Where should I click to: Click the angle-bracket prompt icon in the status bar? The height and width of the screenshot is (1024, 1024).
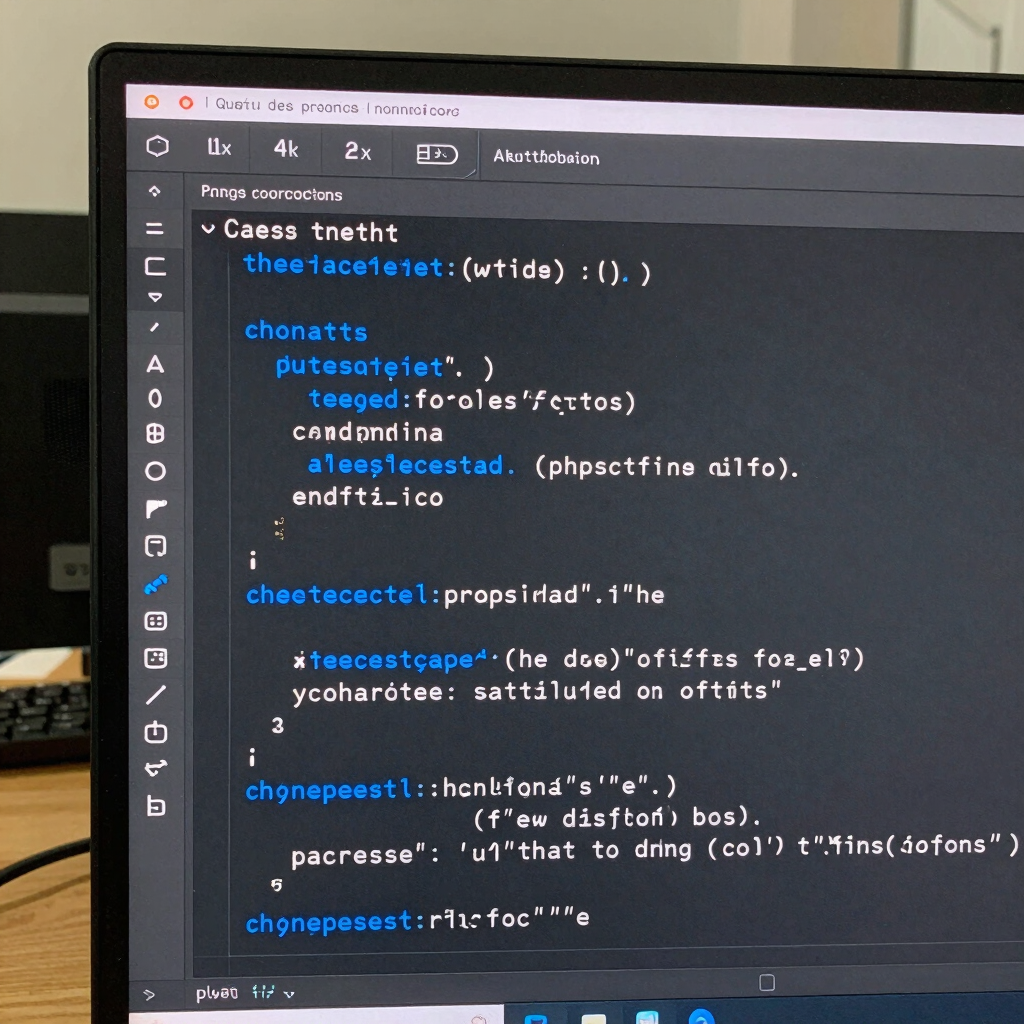point(150,995)
